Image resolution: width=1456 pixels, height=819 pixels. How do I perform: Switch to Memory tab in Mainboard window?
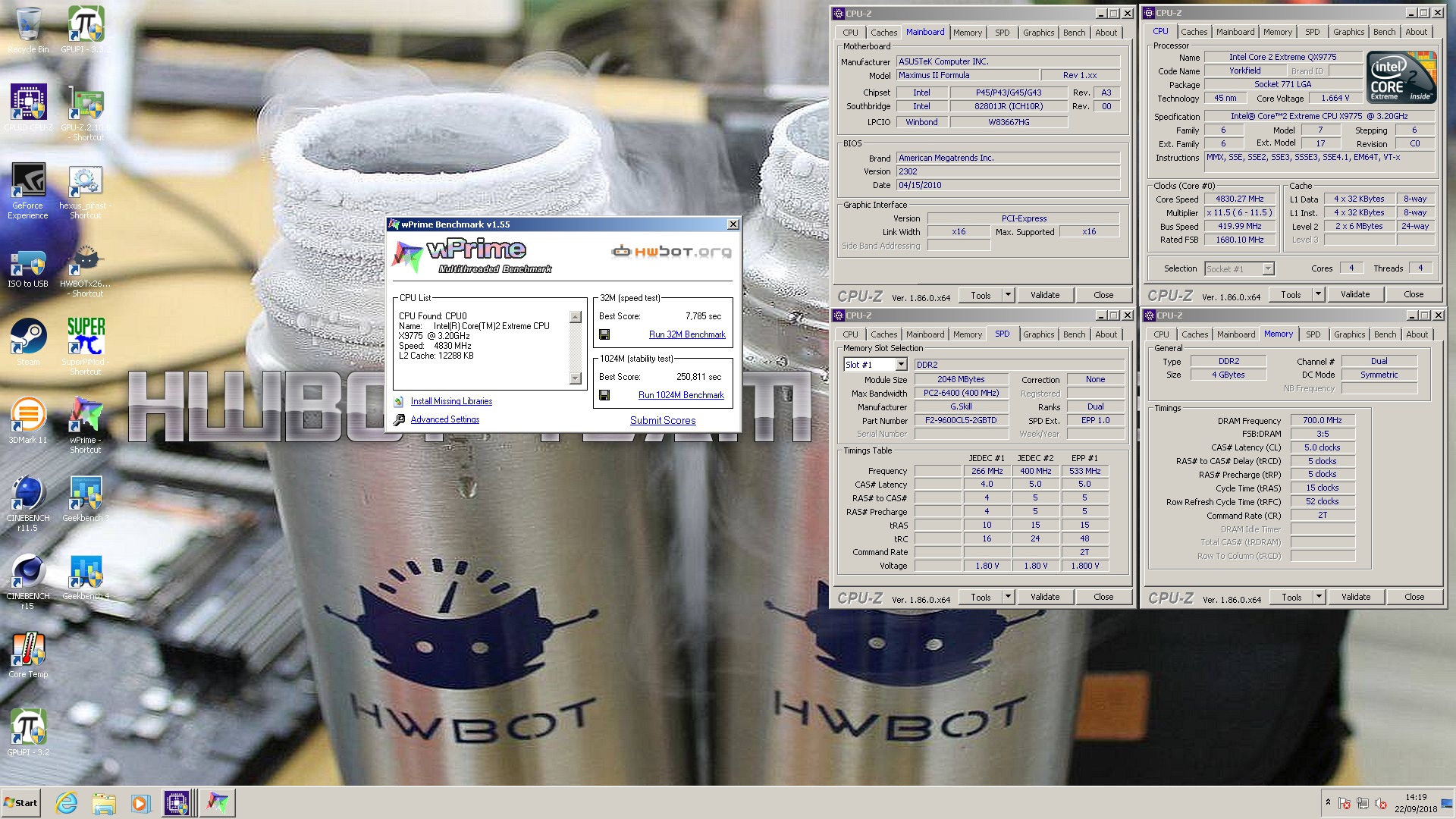pyautogui.click(x=968, y=33)
